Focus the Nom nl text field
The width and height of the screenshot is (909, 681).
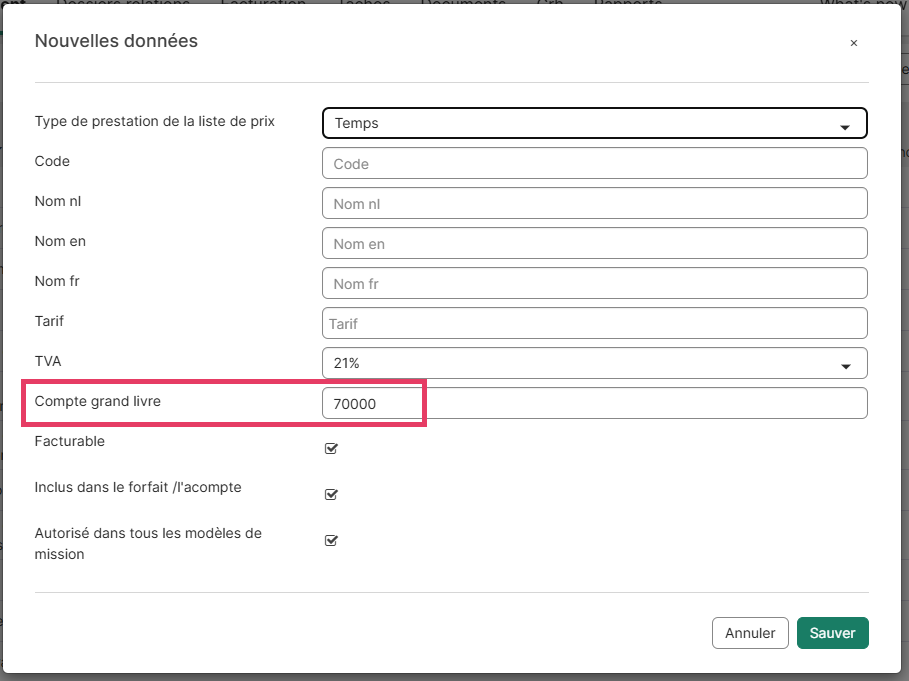point(594,203)
